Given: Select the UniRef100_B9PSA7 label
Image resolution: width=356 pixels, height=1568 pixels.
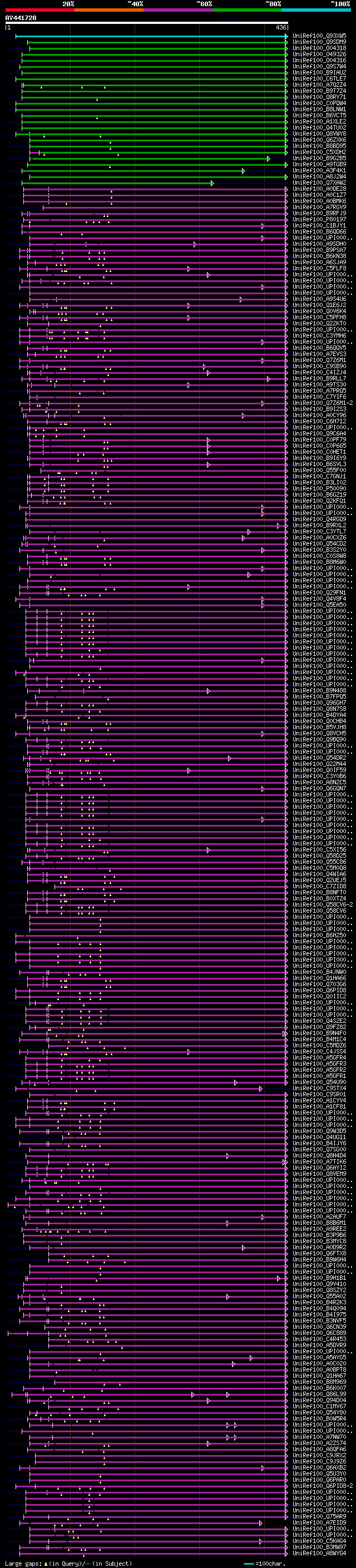Looking at the screenshot, I should click(319, 250).
